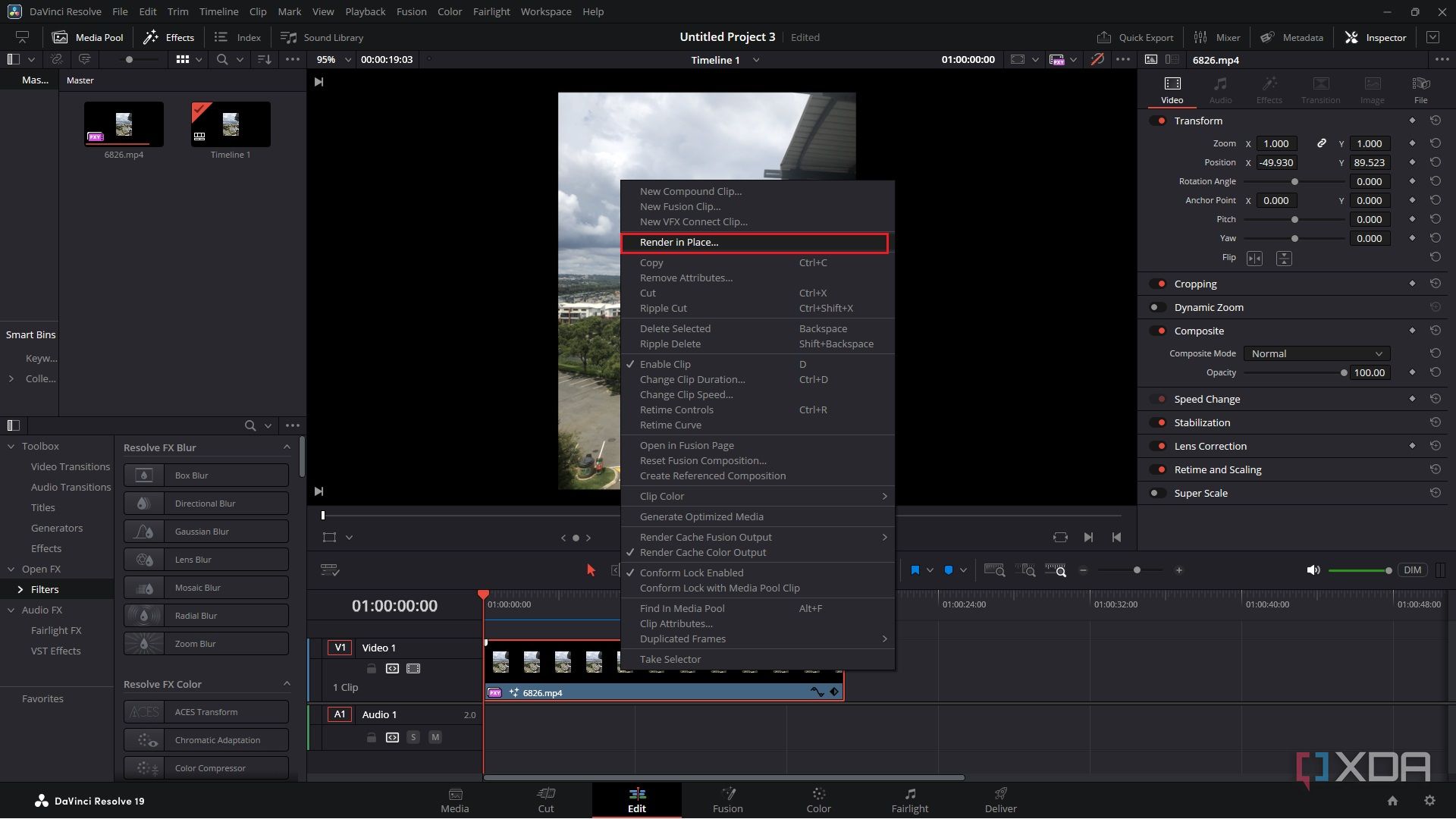Click the speaker volume icon

(1313, 570)
